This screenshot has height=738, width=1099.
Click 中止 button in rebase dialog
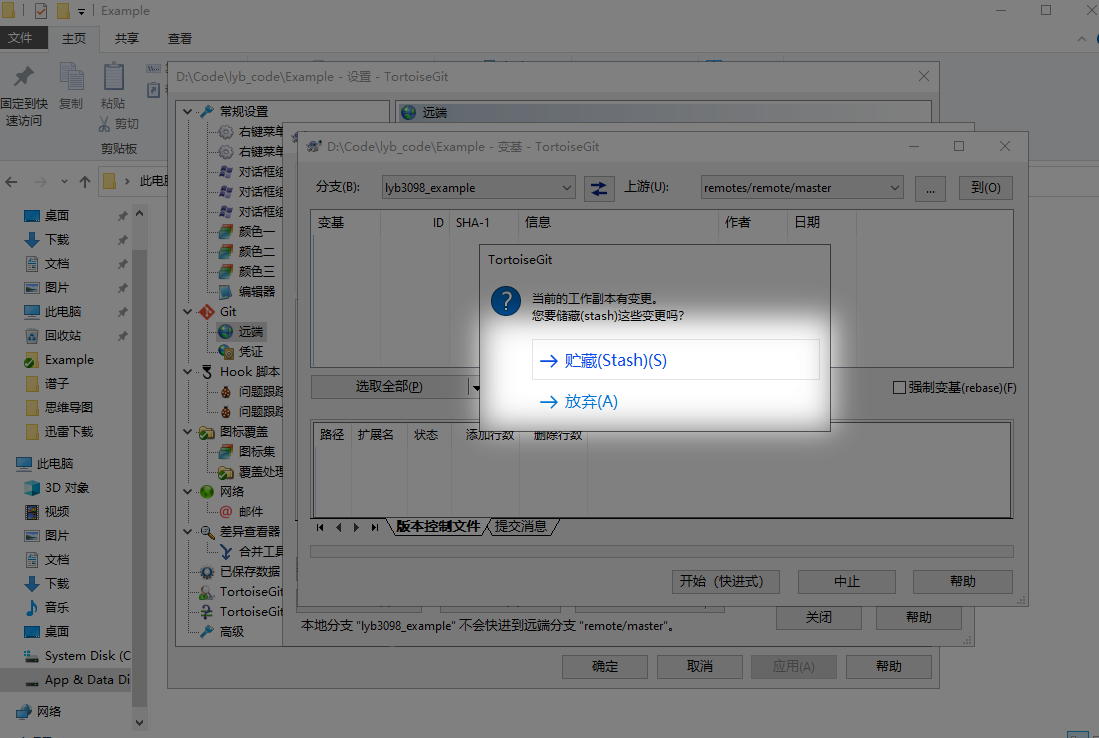847,582
